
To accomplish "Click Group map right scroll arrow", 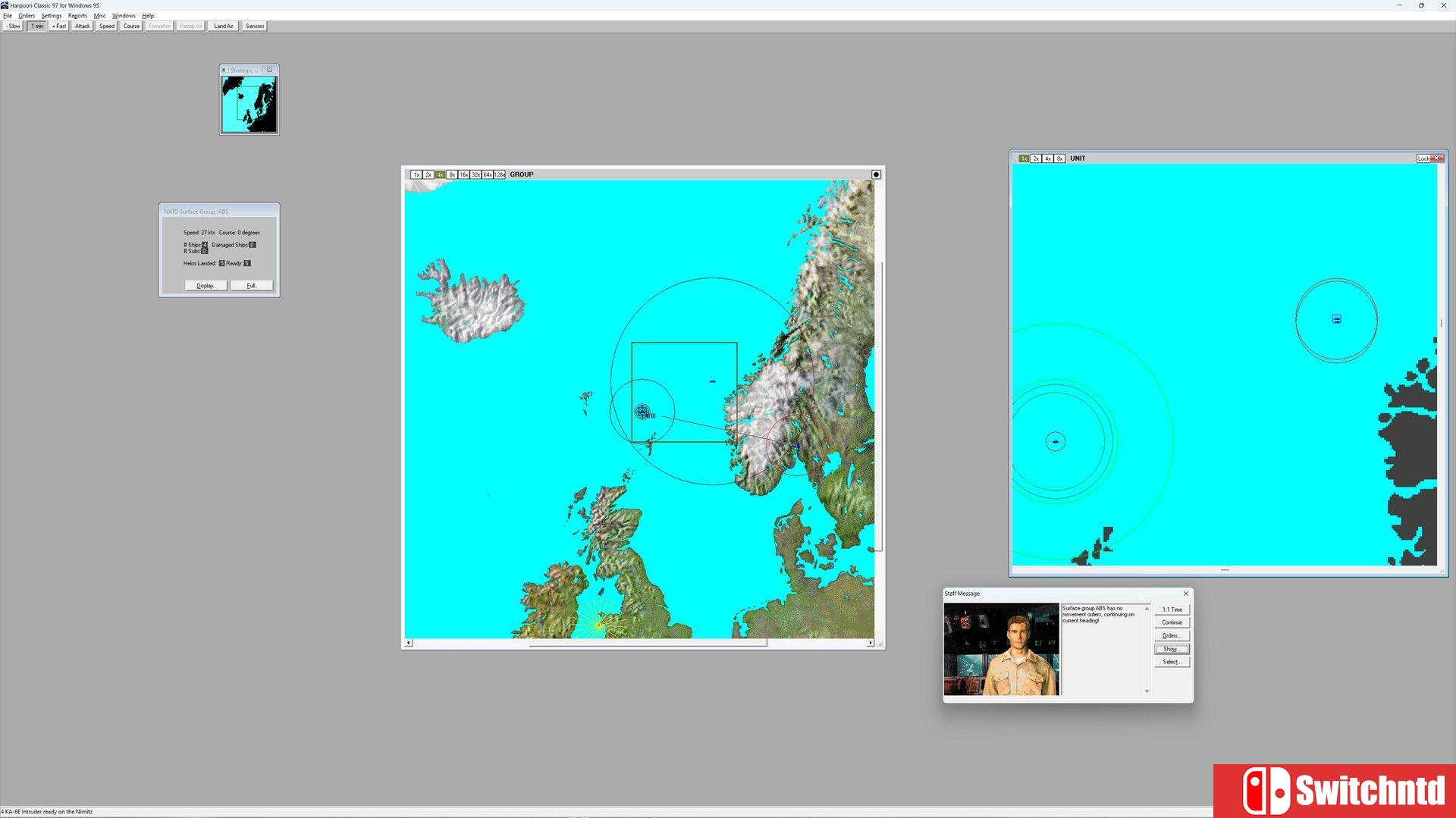I will coord(870,643).
